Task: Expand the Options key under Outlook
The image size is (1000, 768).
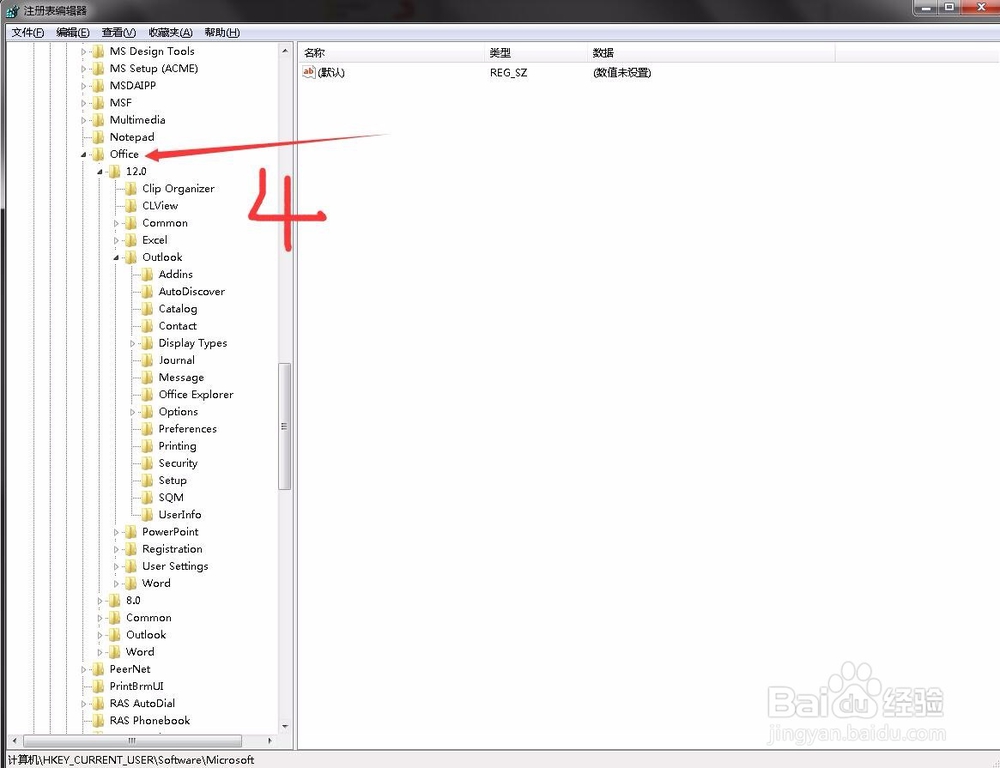Action: tap(133, 412)
